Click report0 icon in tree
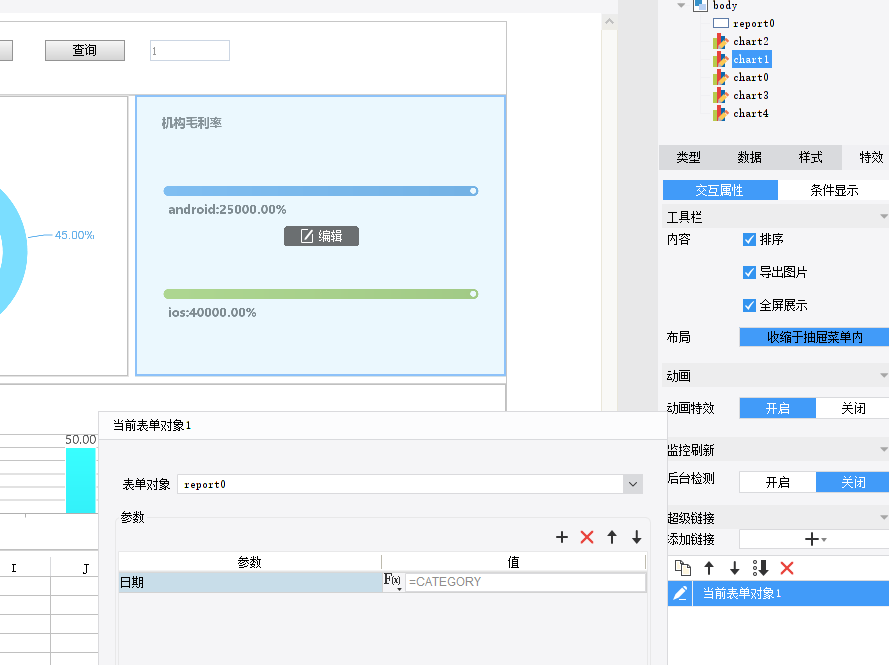This screenshot has width=889, height=665. [x=721, y=23]
